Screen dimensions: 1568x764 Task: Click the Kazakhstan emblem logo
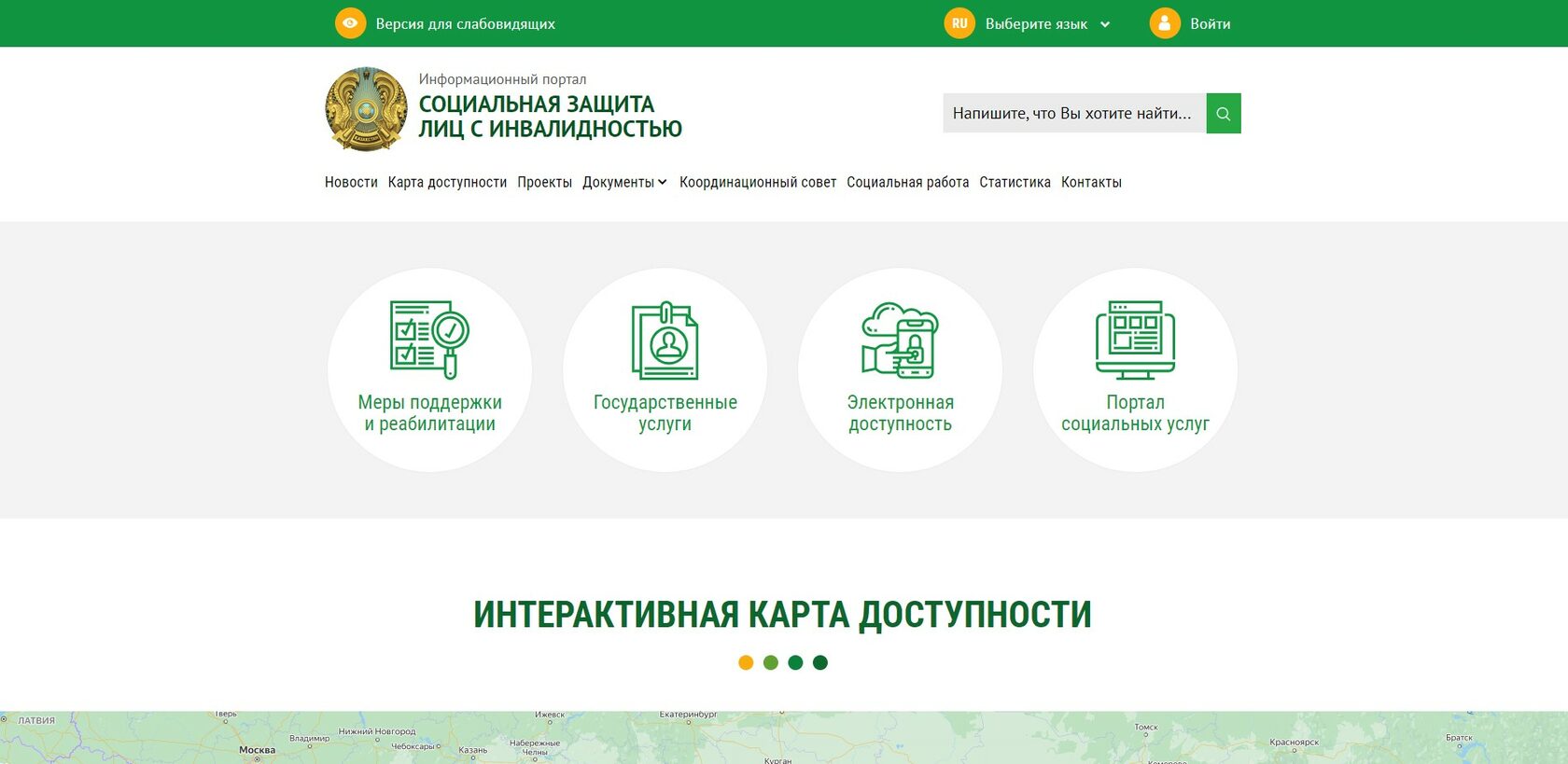366,109
